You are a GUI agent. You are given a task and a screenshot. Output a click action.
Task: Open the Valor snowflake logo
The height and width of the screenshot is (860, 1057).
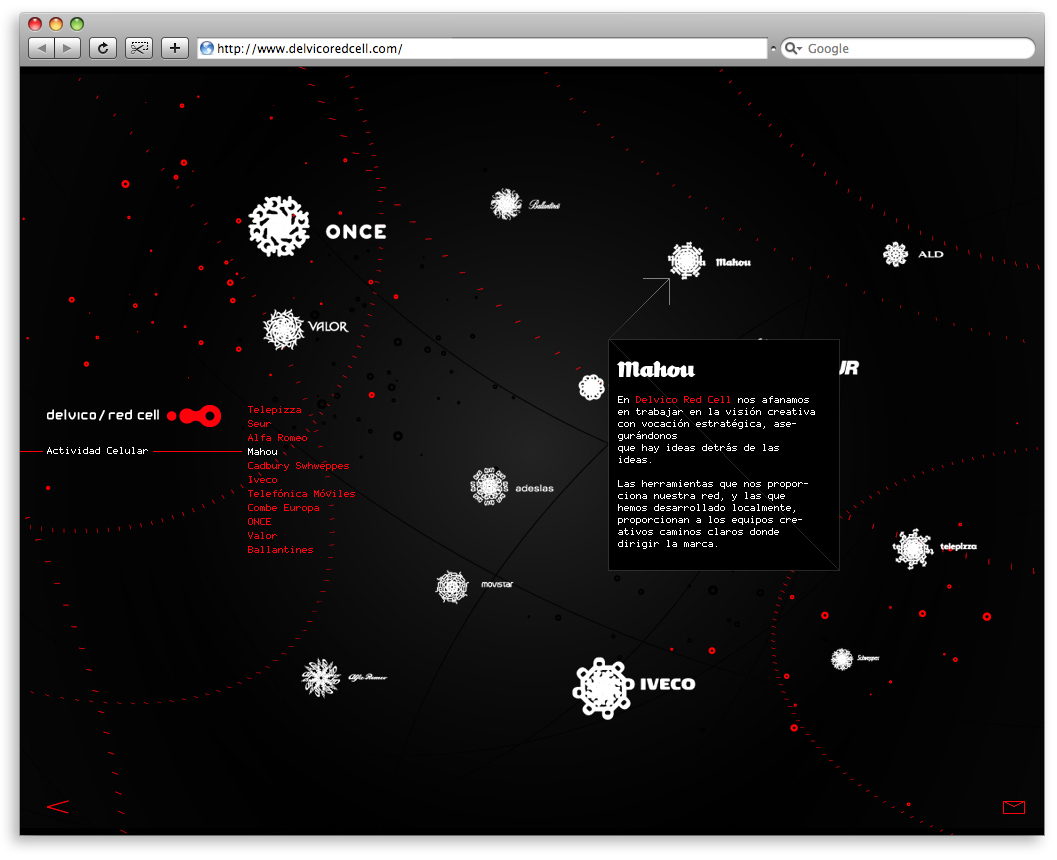click(x=283, y=329)
